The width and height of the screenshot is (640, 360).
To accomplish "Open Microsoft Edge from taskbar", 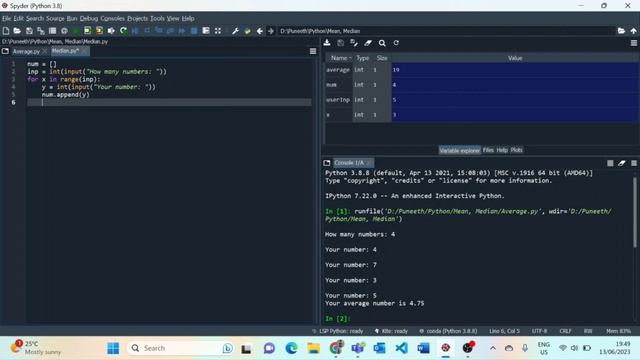I will click(x=291, y=348).
